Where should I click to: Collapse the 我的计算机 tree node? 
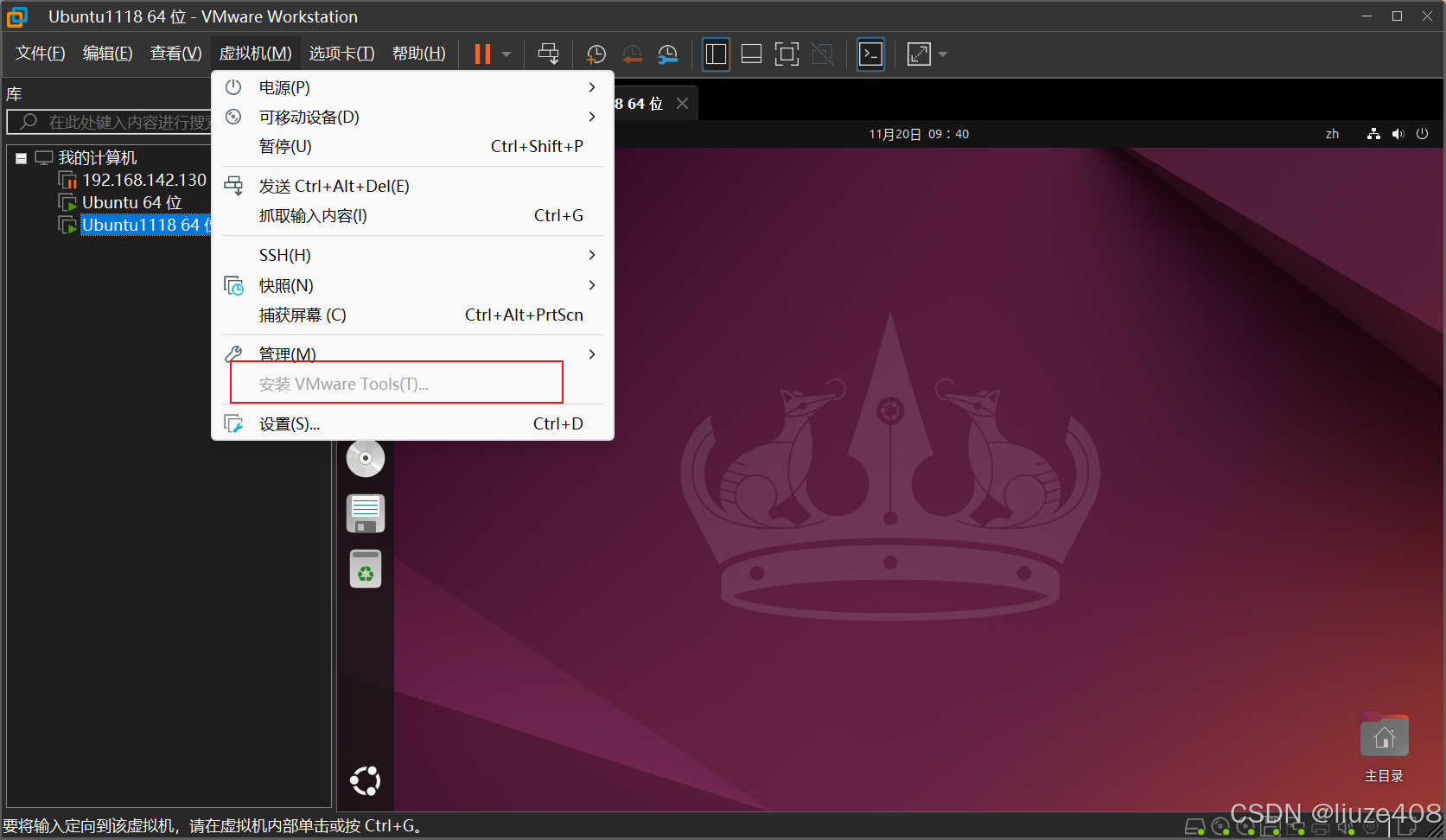tap(21, 158)
